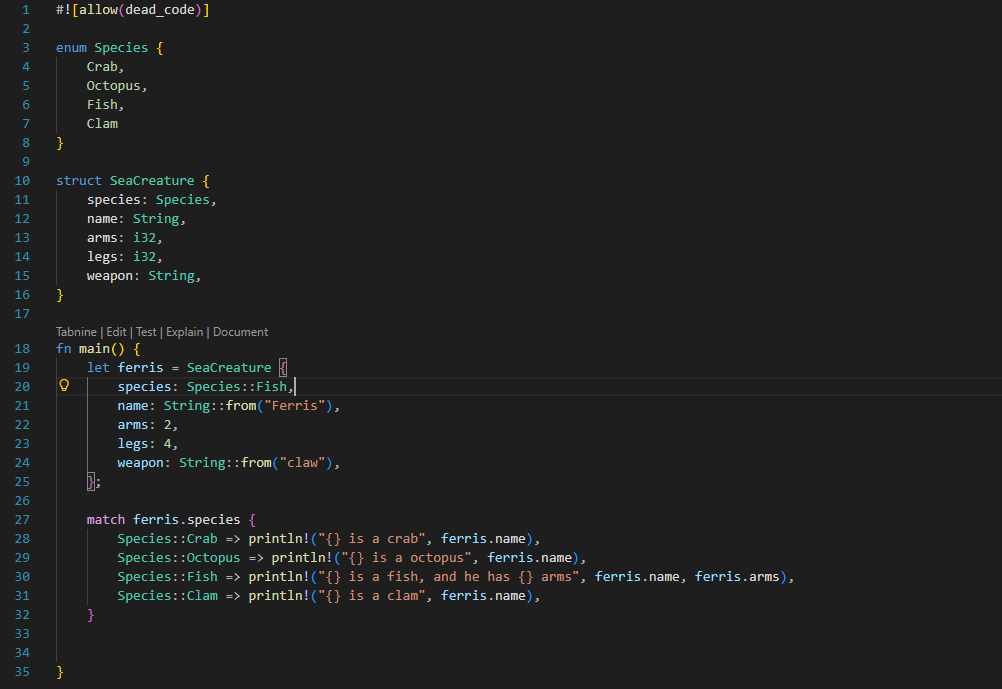Click the "{} is a clam" string
The width and height of the screenshot is (1002, 689).
pos(372,596)
